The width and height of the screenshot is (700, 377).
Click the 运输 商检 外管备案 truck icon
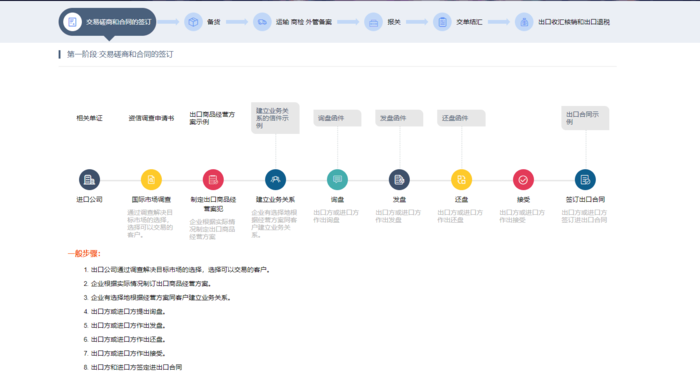(262, 22)
